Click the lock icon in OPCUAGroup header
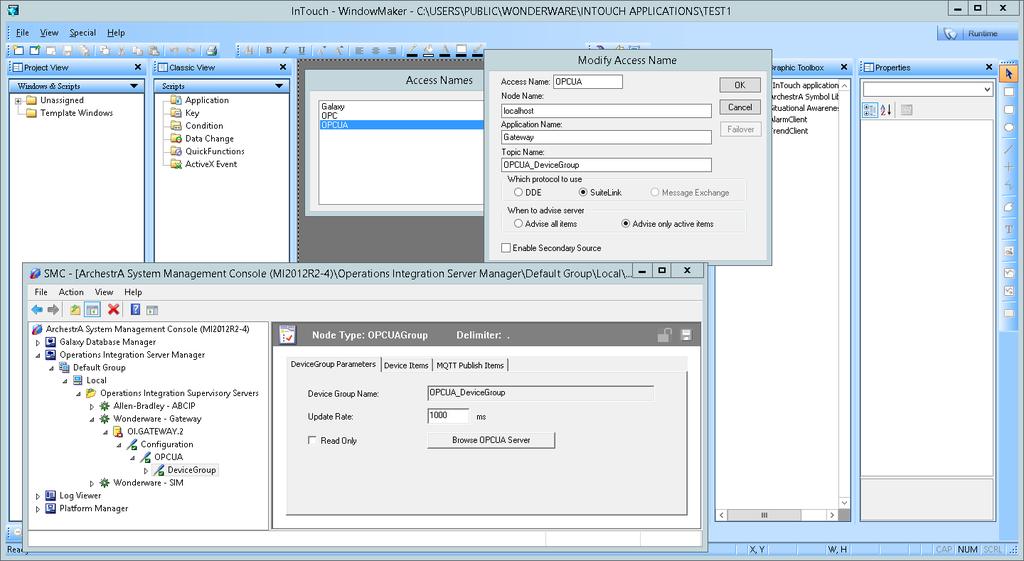1024x561 pixels. [664, 335]
